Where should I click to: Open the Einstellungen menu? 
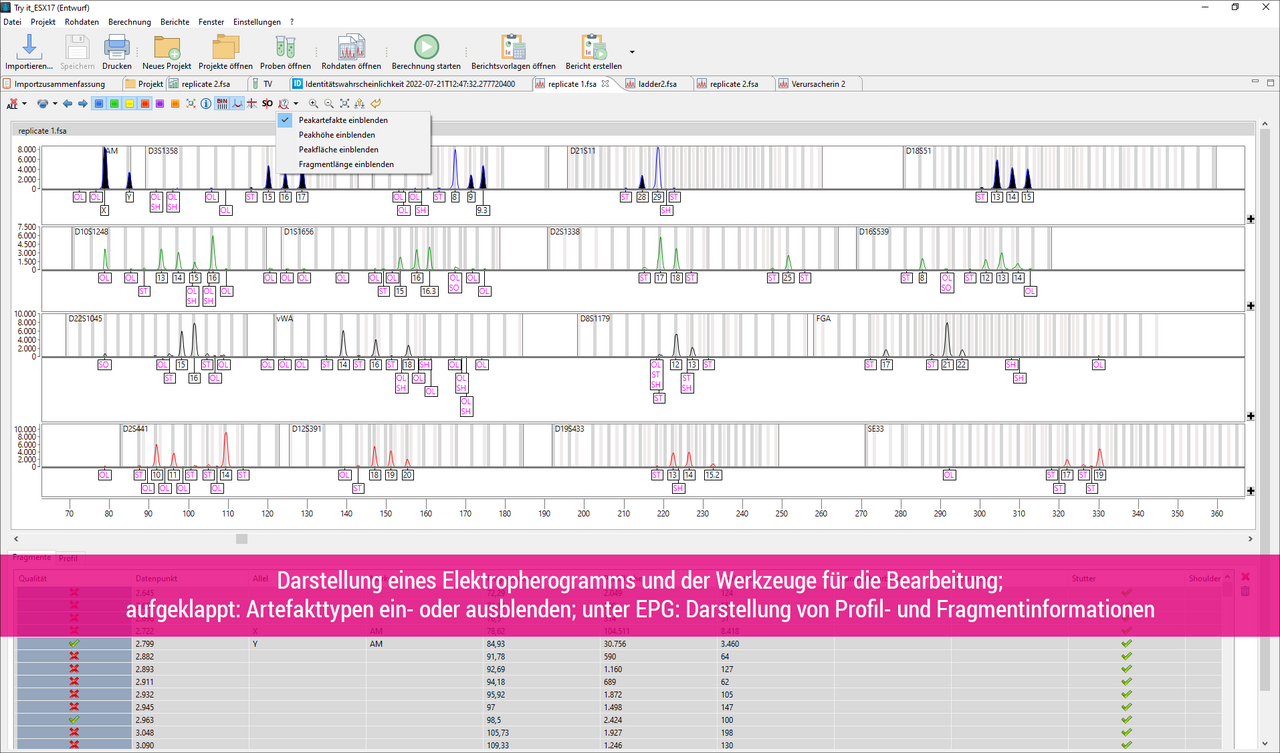click(256, 21)
